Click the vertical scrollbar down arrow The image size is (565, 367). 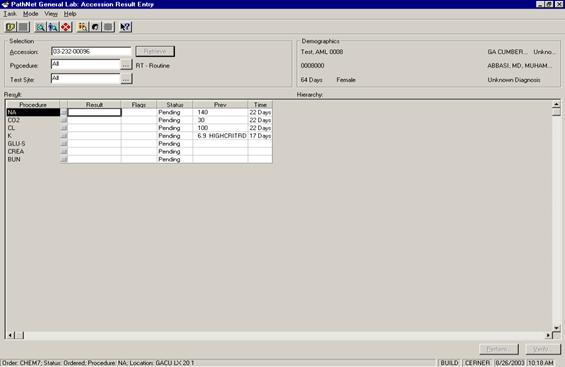point(556,328)
